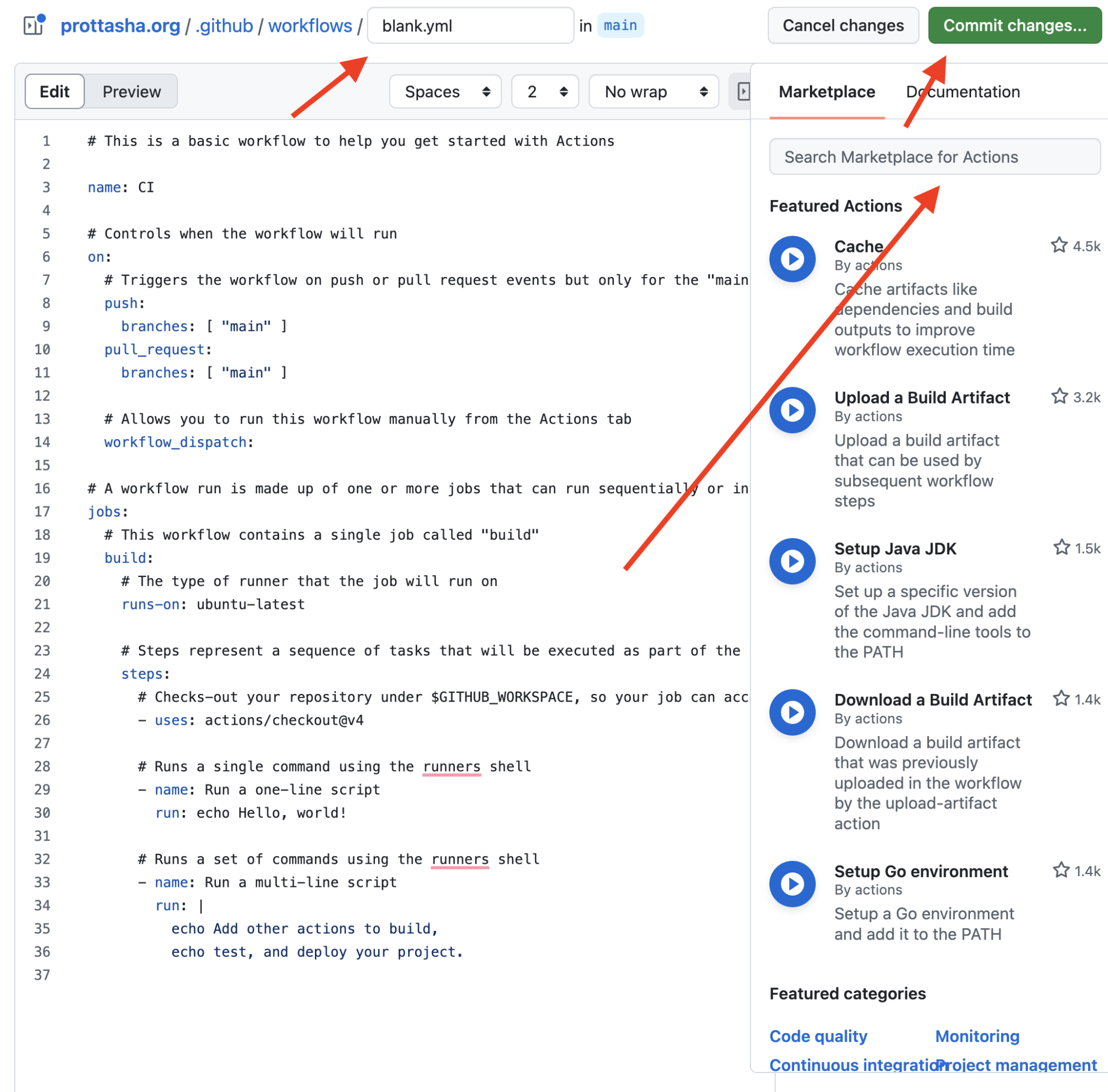The image size is (1108, 1092).
Task: Click Upload a Build Artifact icon
Action: click(x=792, y=410)
